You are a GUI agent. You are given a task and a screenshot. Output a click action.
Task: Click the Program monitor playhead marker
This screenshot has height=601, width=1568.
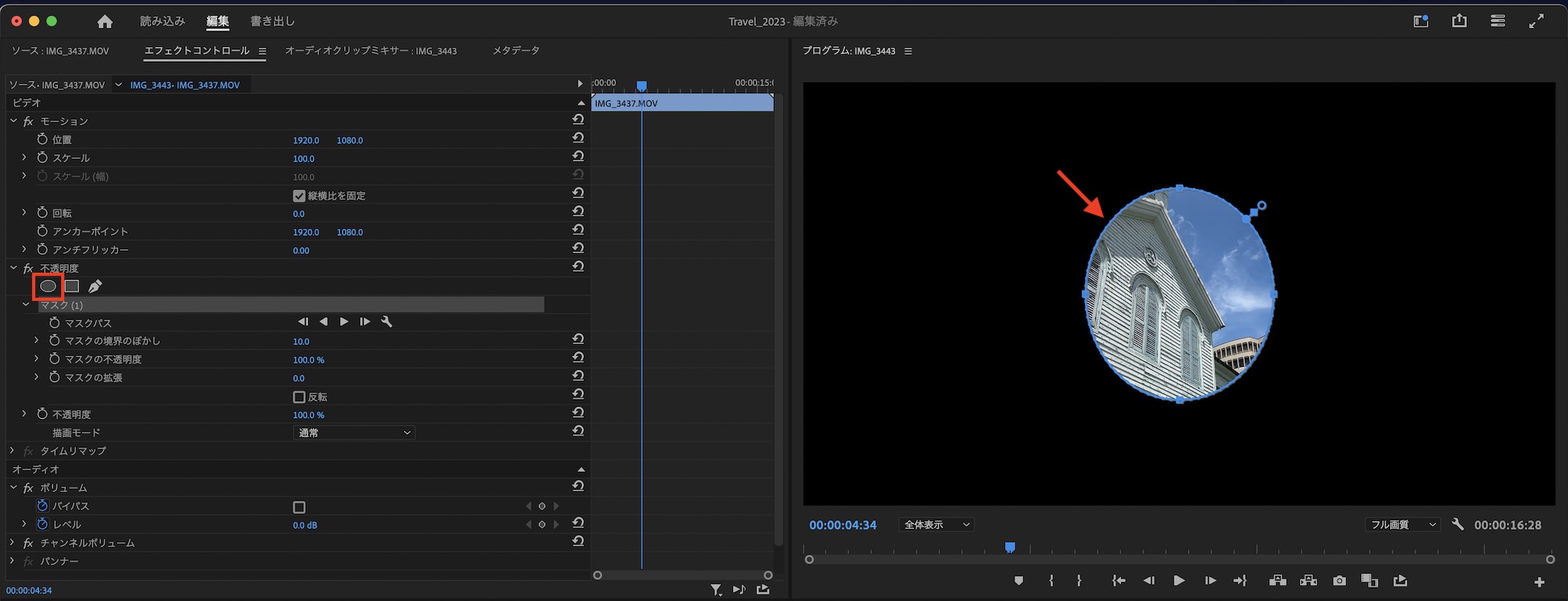pyautogui.click(x=1010, y=548)
